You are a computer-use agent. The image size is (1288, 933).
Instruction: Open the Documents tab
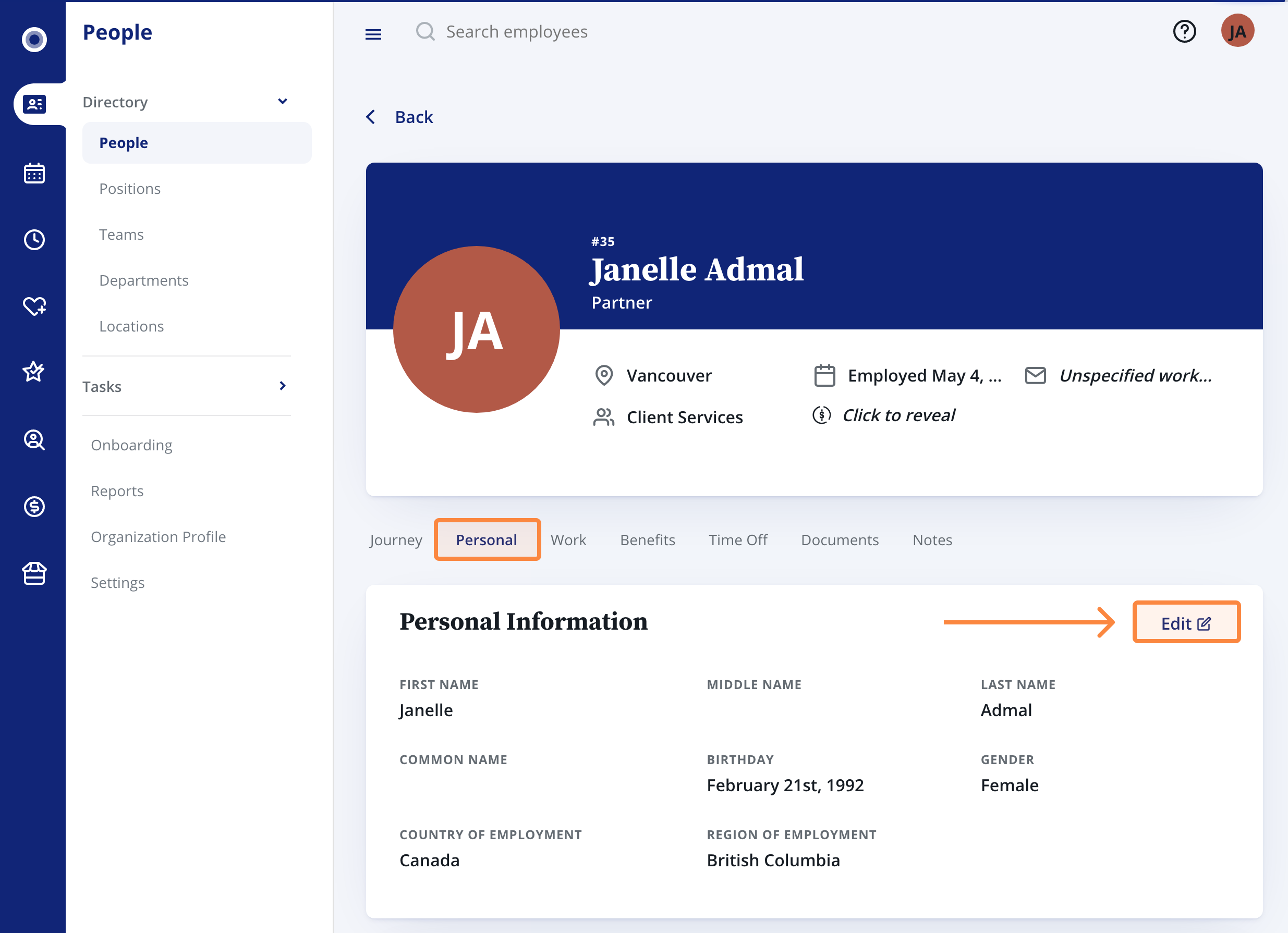[x=840, y=539]
